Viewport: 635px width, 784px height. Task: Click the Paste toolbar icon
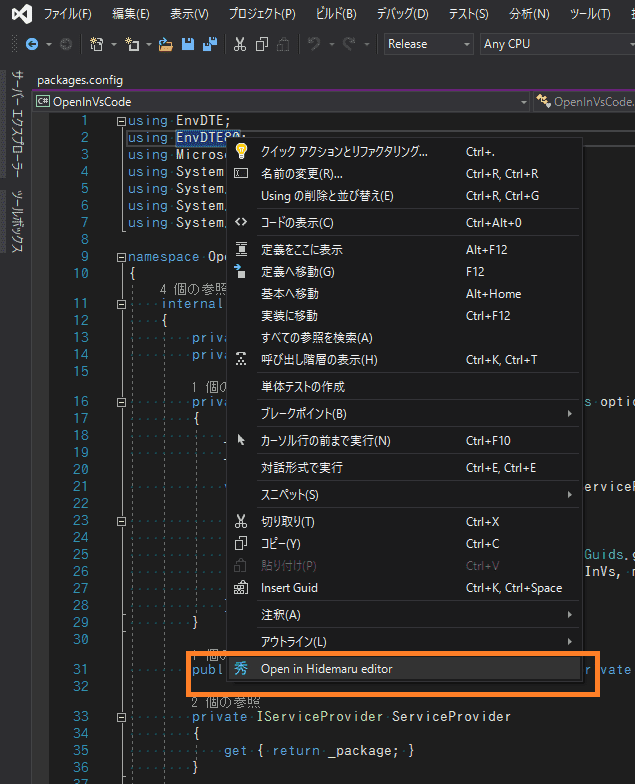283,44
